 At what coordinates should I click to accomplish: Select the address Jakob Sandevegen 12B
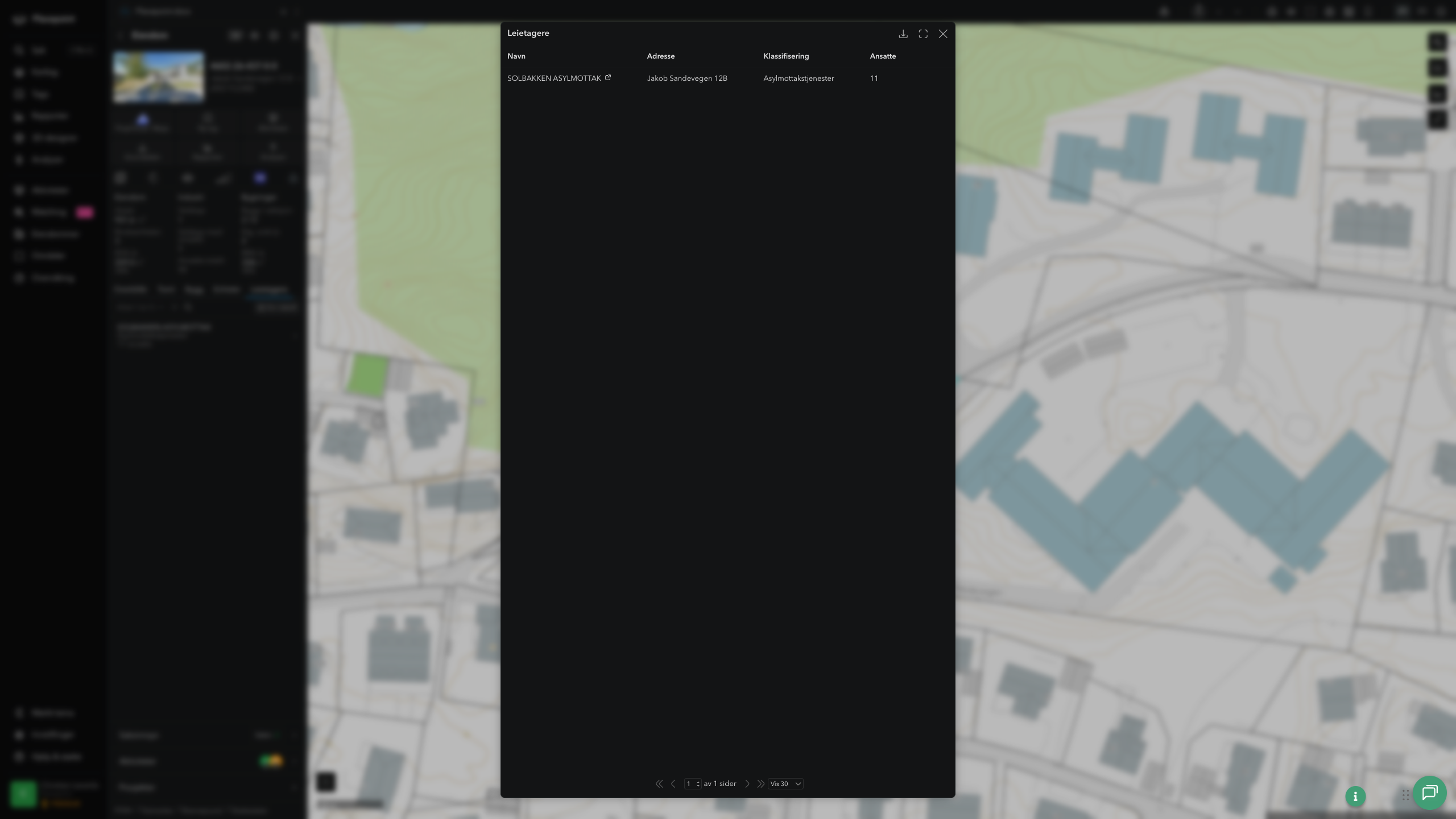[x=687, y=78]
